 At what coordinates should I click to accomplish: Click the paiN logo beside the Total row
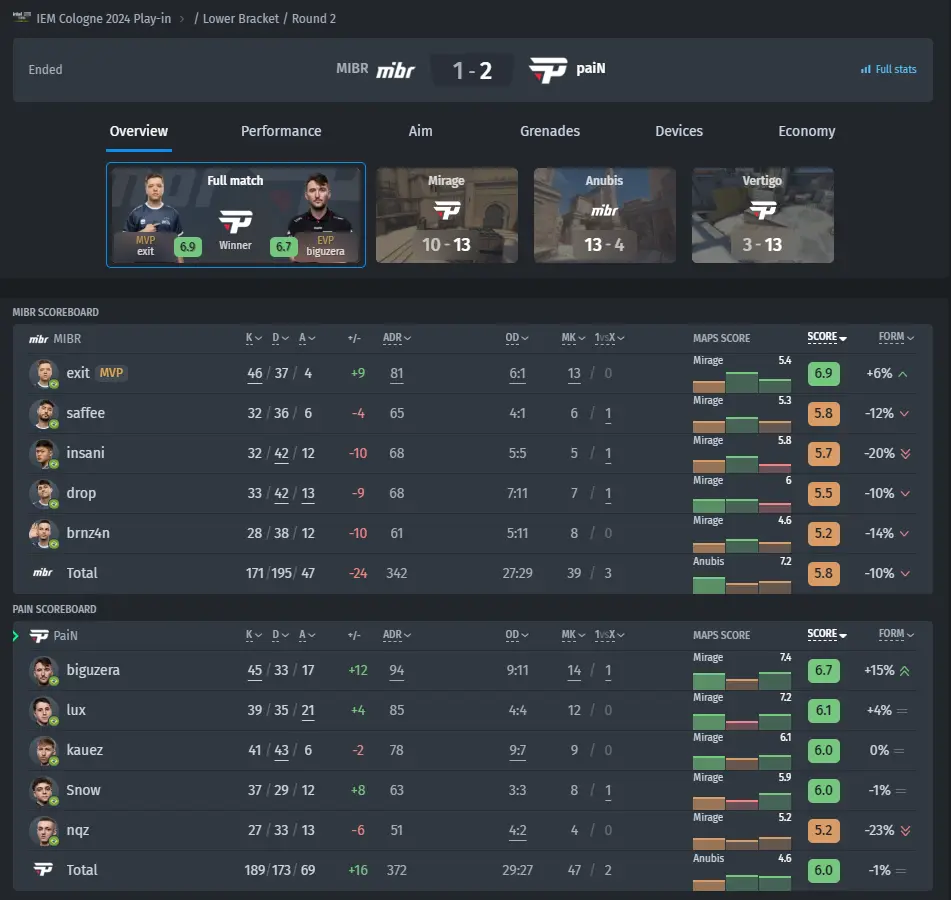(42, 869)
